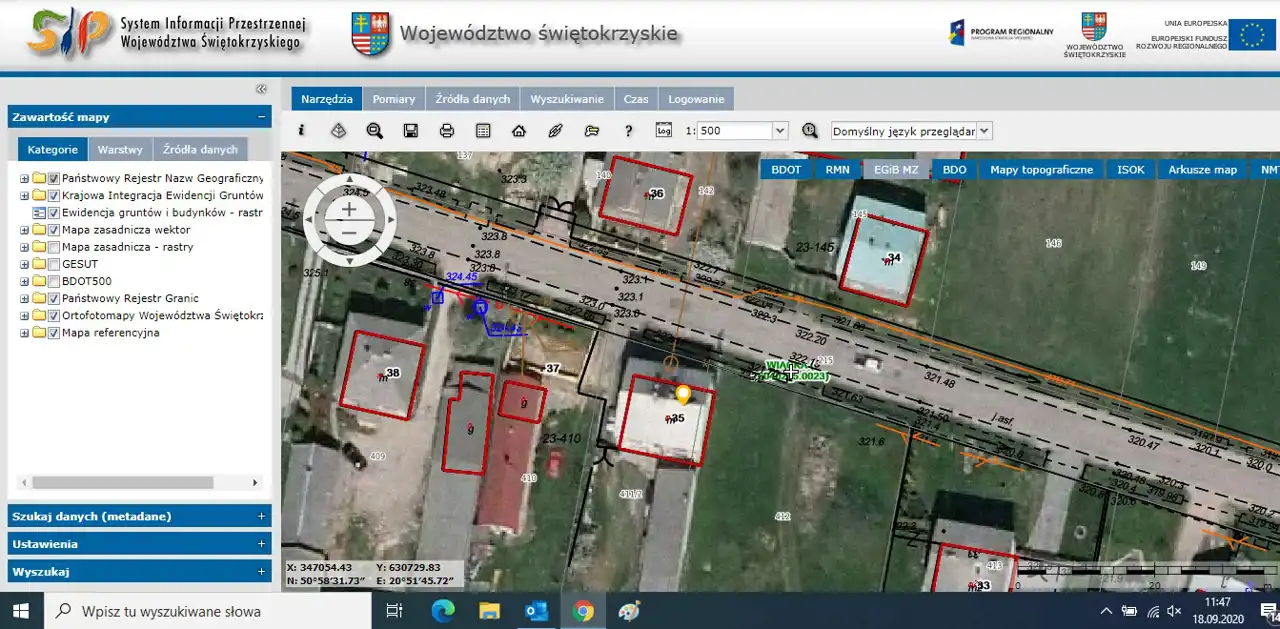Image resolution: width=1280 pixels, height=629 pixels.
Task: Open the Warstwy tab in sidebar
Action: pos(120,149)
